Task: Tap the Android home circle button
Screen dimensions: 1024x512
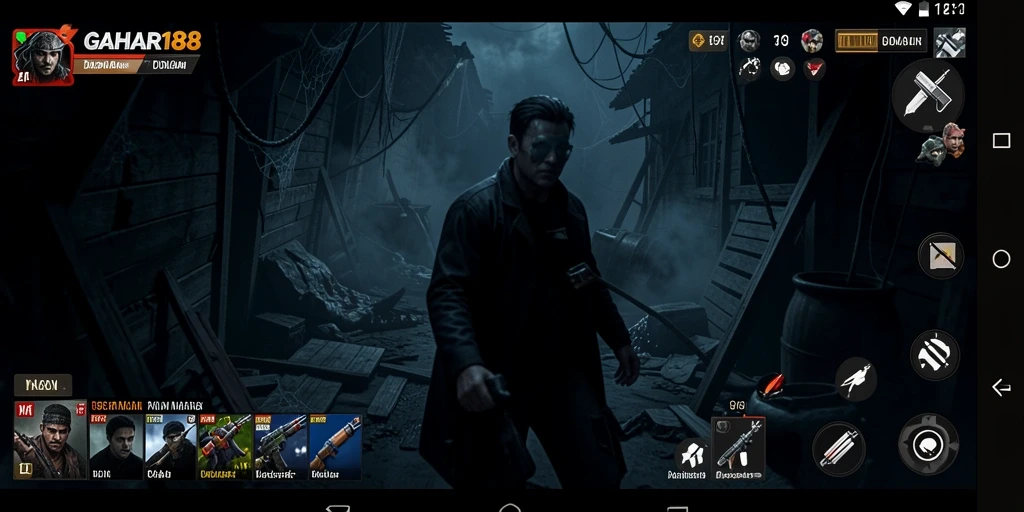Action: [x=1001, y=259]
